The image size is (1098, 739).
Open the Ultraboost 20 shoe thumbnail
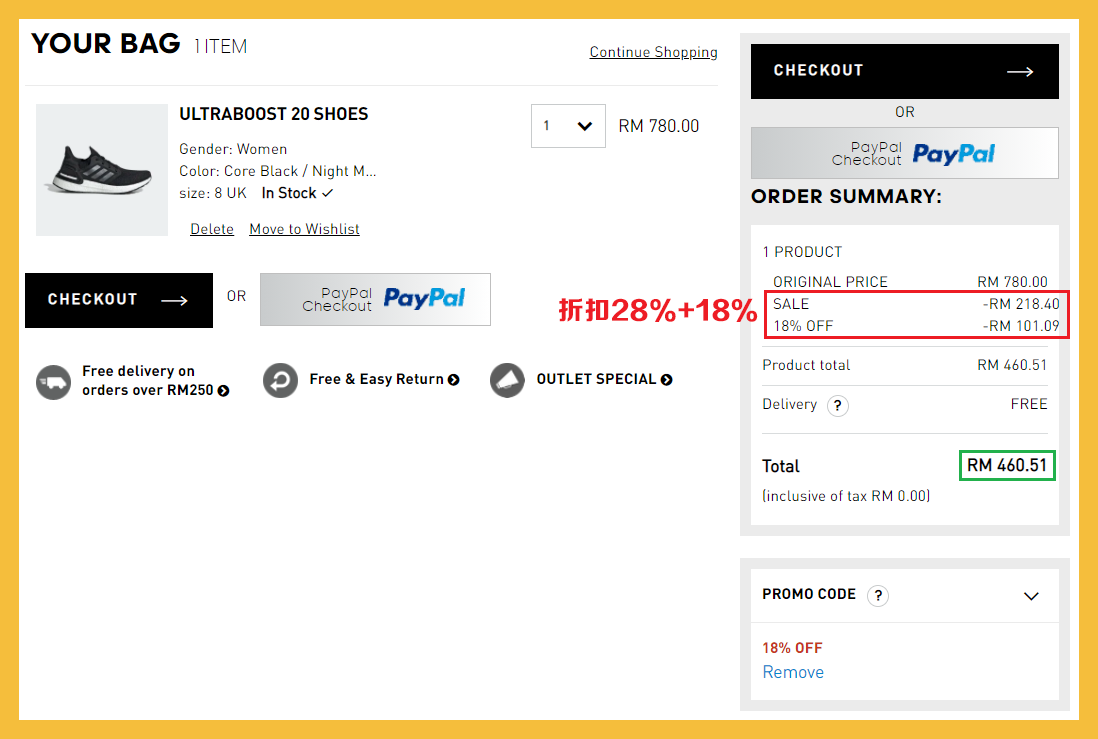tap(102, 170)
